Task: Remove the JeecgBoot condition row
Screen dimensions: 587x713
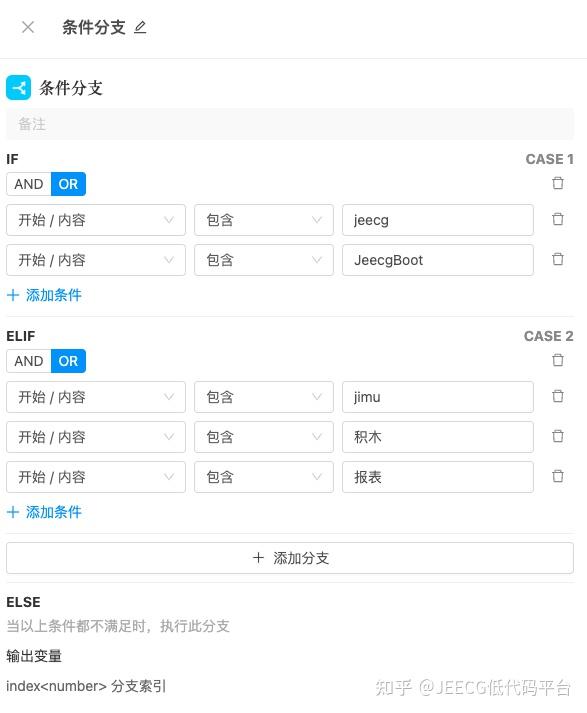Action: (557, 260)
